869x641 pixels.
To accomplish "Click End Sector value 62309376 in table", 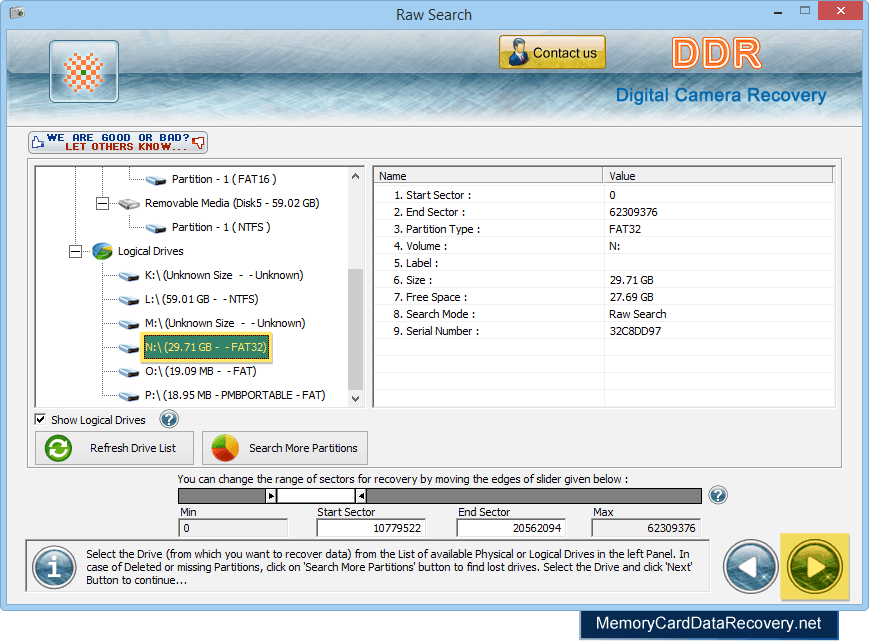I will 633,212.
